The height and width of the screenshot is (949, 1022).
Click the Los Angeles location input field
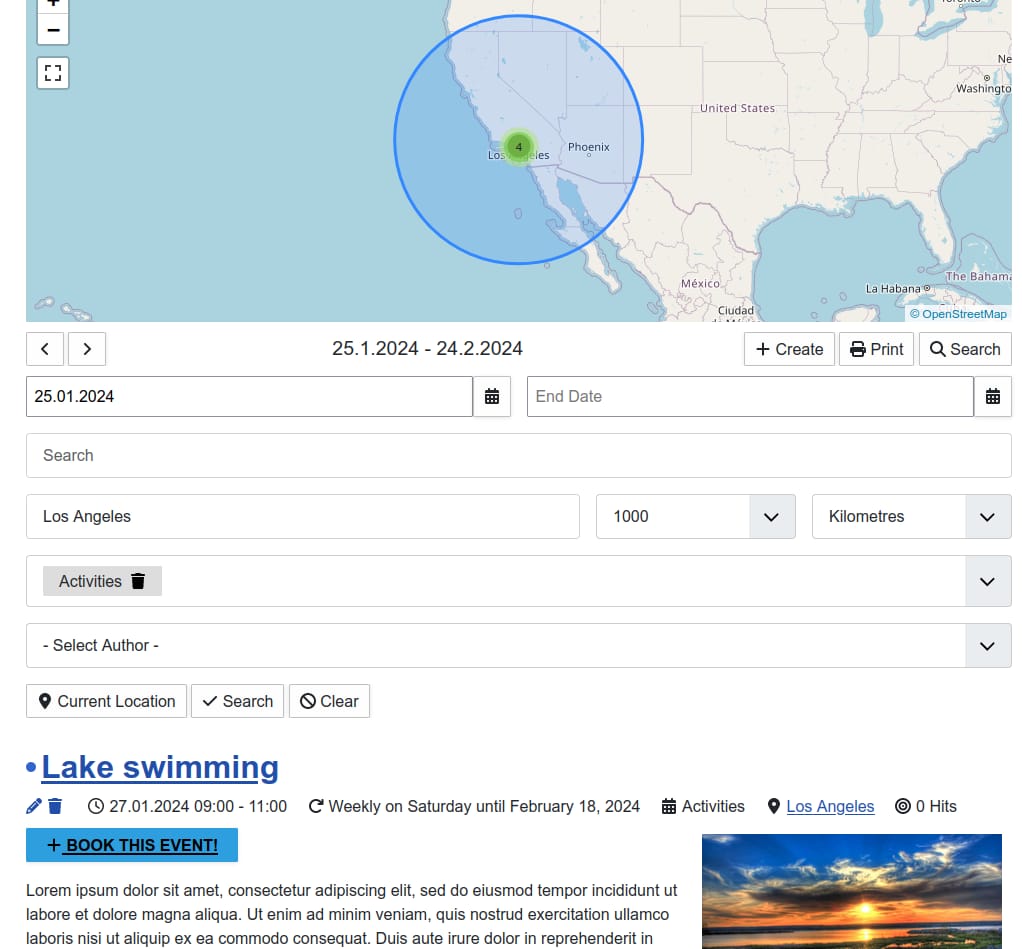point(302,517)
